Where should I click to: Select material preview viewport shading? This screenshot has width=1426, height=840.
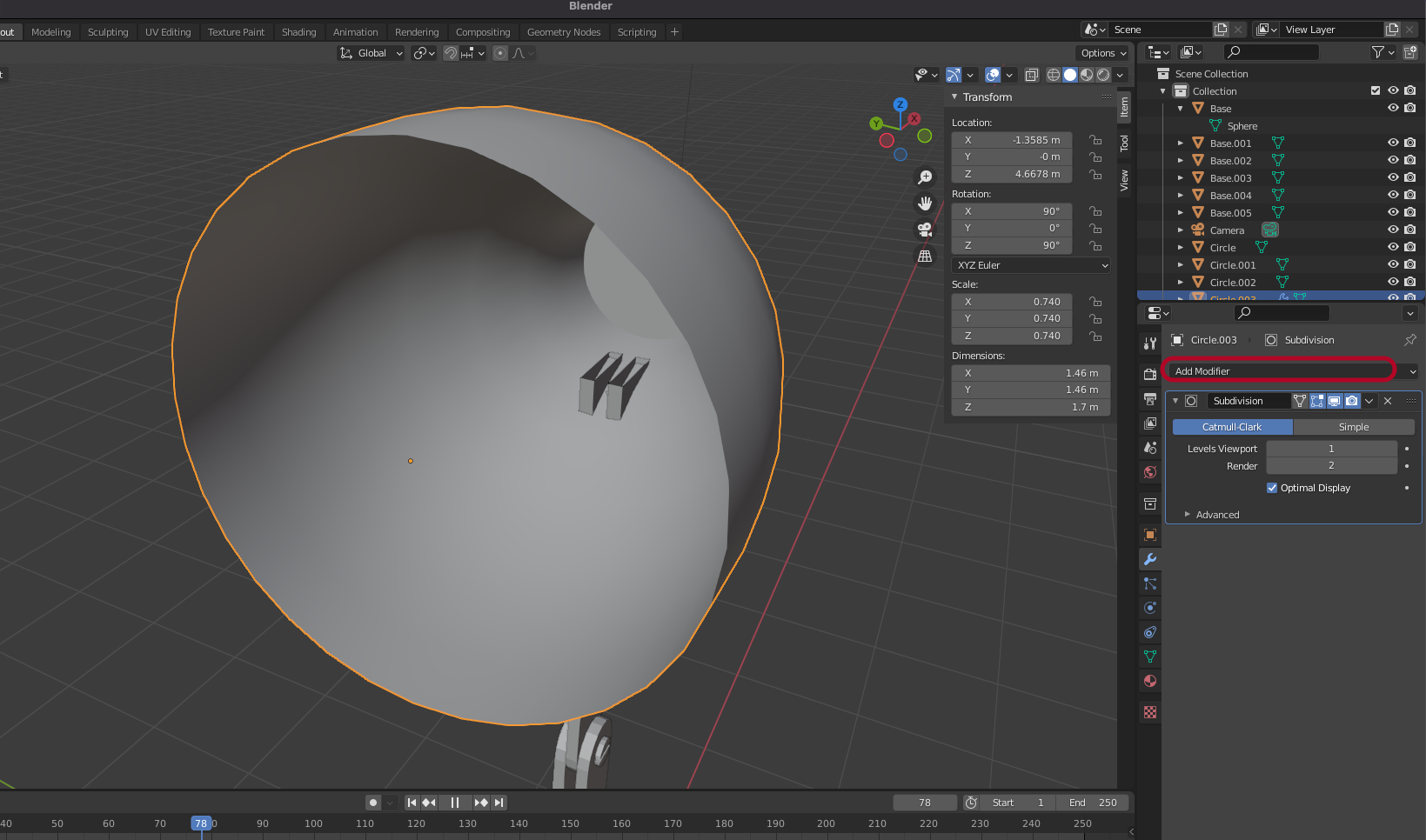pyautogui.click(x=1087, y=75)
